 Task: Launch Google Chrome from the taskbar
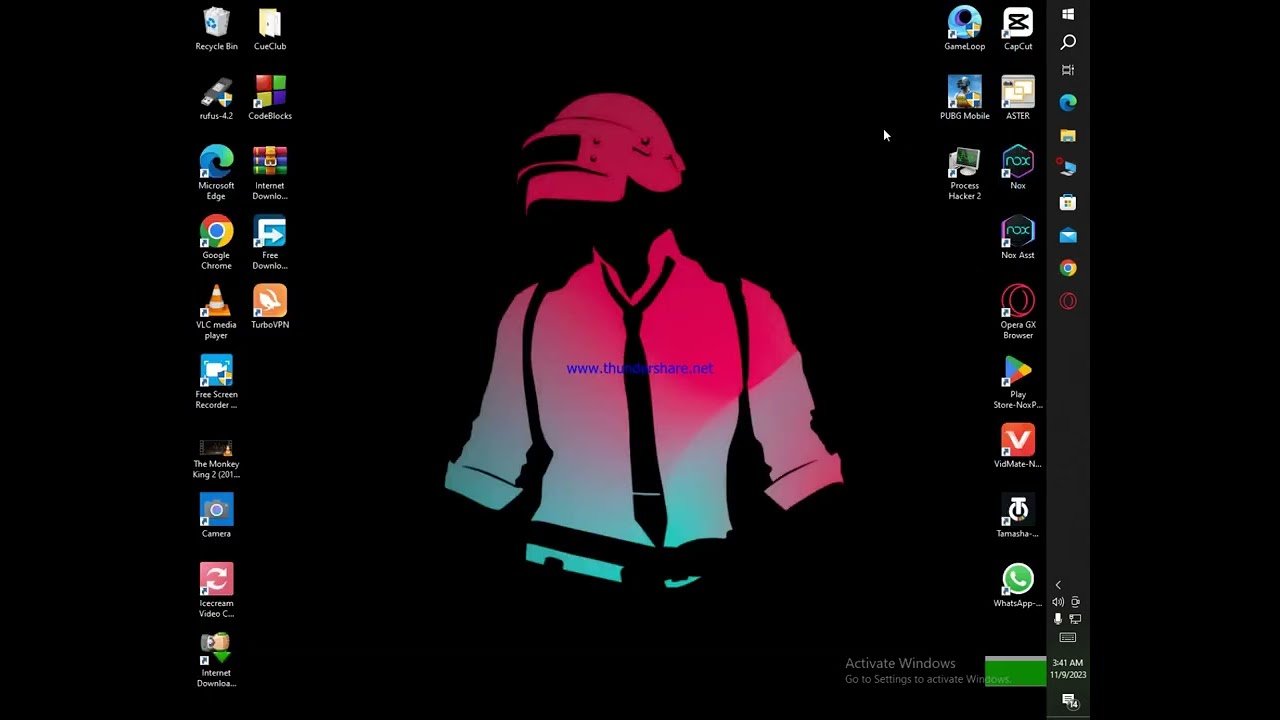click(x=1068, y=268)
